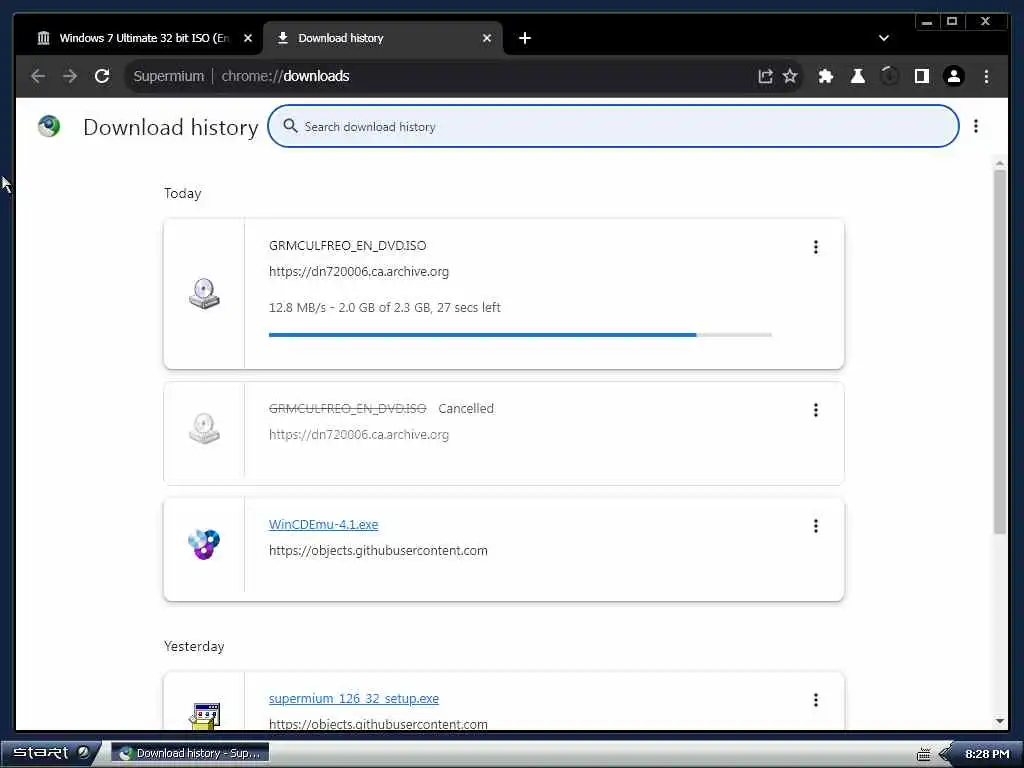Close the Download history tab
This screenshot has height=768, width=1024.
coord(487,38)
